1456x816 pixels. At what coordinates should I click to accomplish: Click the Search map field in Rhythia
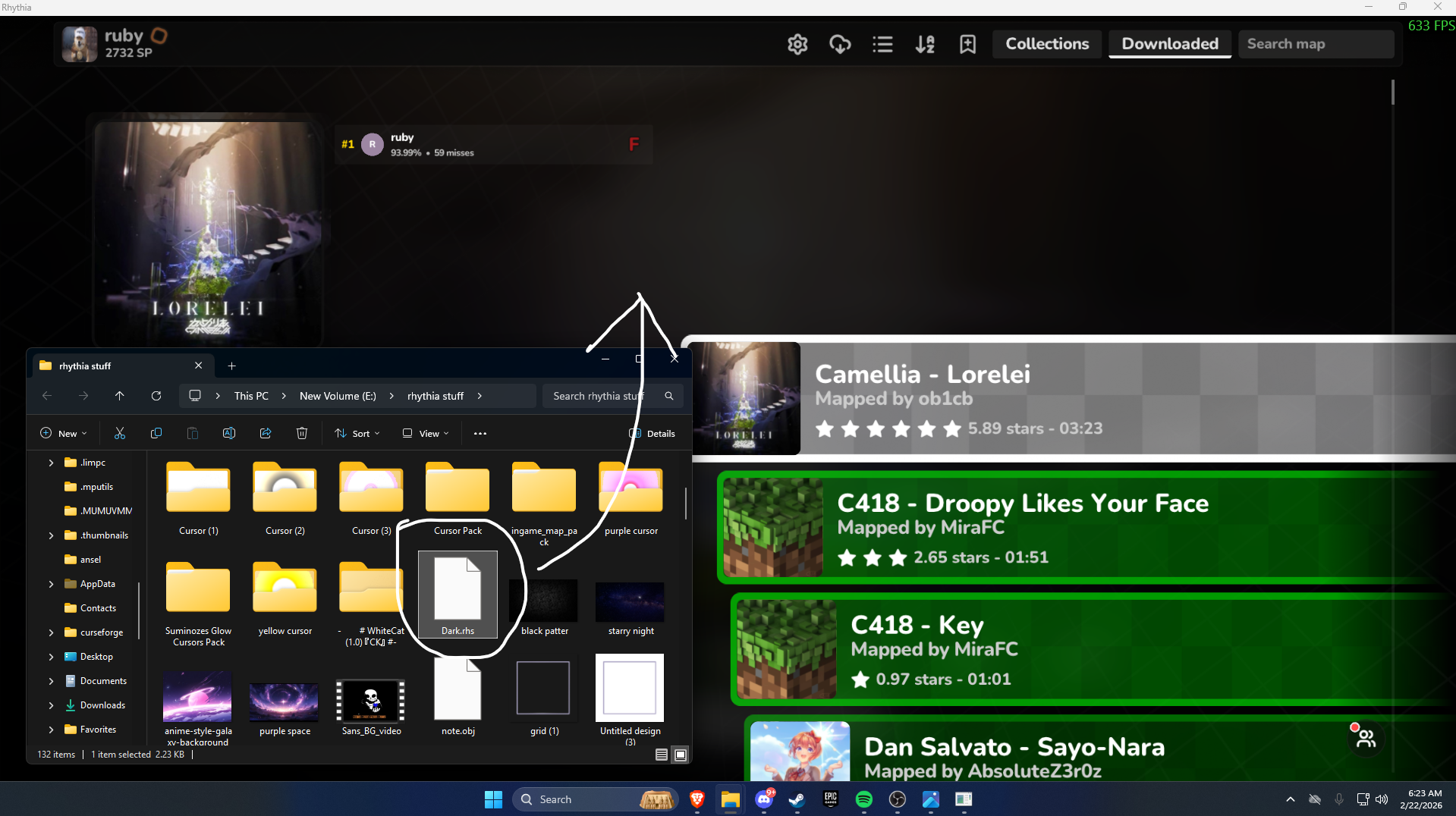coord(1316,44)
